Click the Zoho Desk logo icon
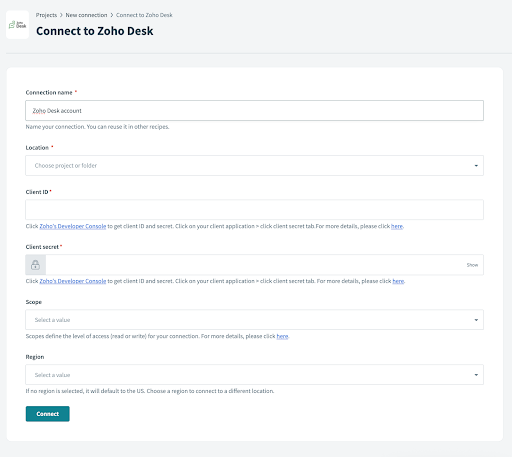The height and width of the screenshot is (457, 512). click(x=17, y=25)
